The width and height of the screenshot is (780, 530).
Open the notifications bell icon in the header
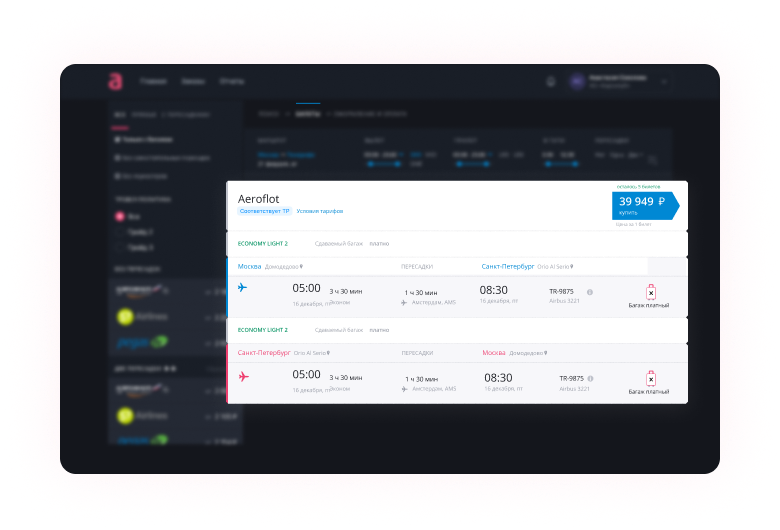click(551, 82)
